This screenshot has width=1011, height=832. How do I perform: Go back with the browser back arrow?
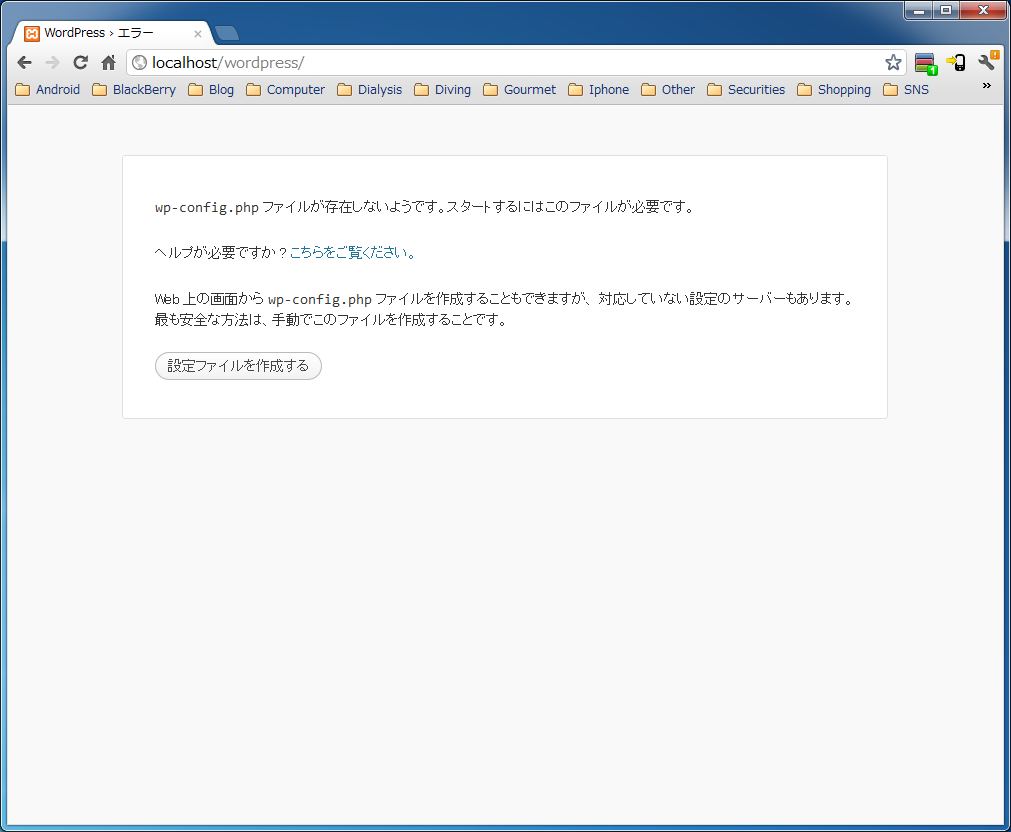tap(25, 63)
